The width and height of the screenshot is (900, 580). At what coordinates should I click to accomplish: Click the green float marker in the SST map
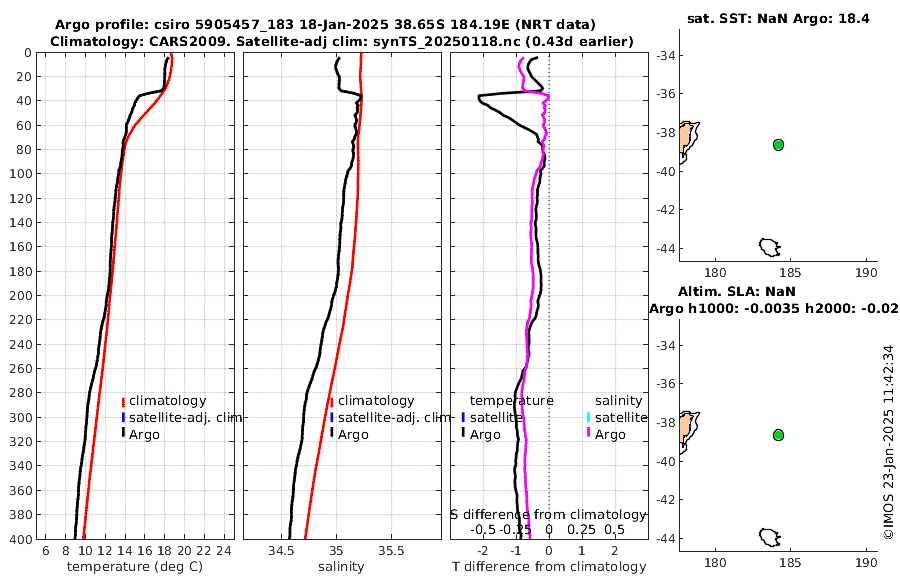tap(778, 145)
